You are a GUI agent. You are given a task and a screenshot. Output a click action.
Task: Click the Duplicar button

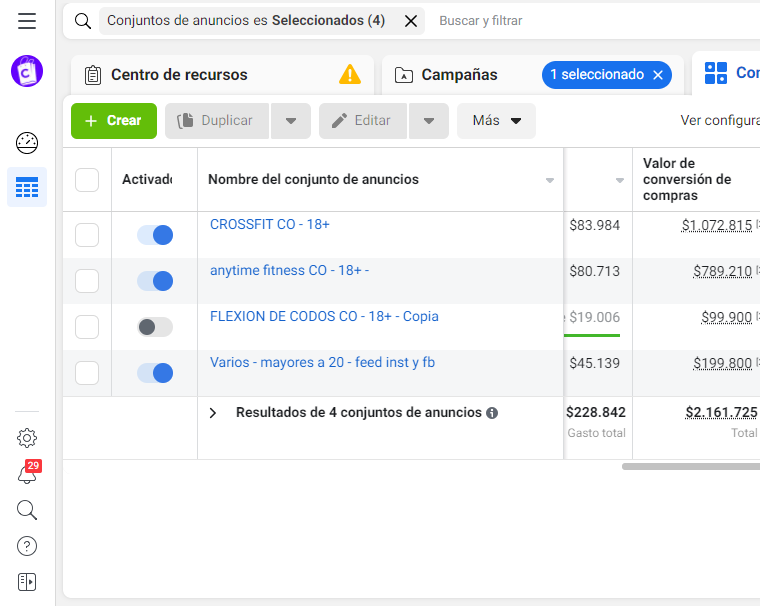pyautogui.click(x=217, y=121)
